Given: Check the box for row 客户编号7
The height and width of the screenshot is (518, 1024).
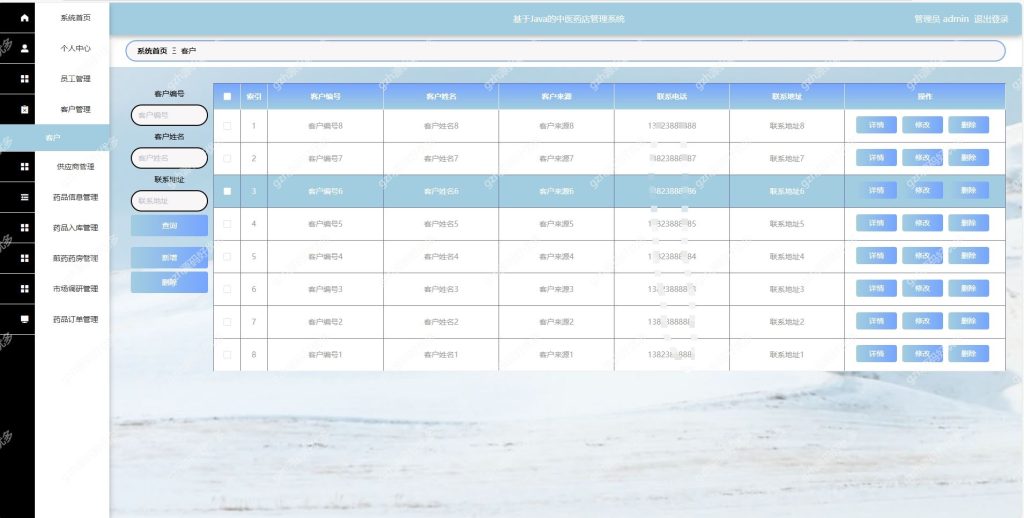Looking at the screenshot, I should [x=227, y=159].
